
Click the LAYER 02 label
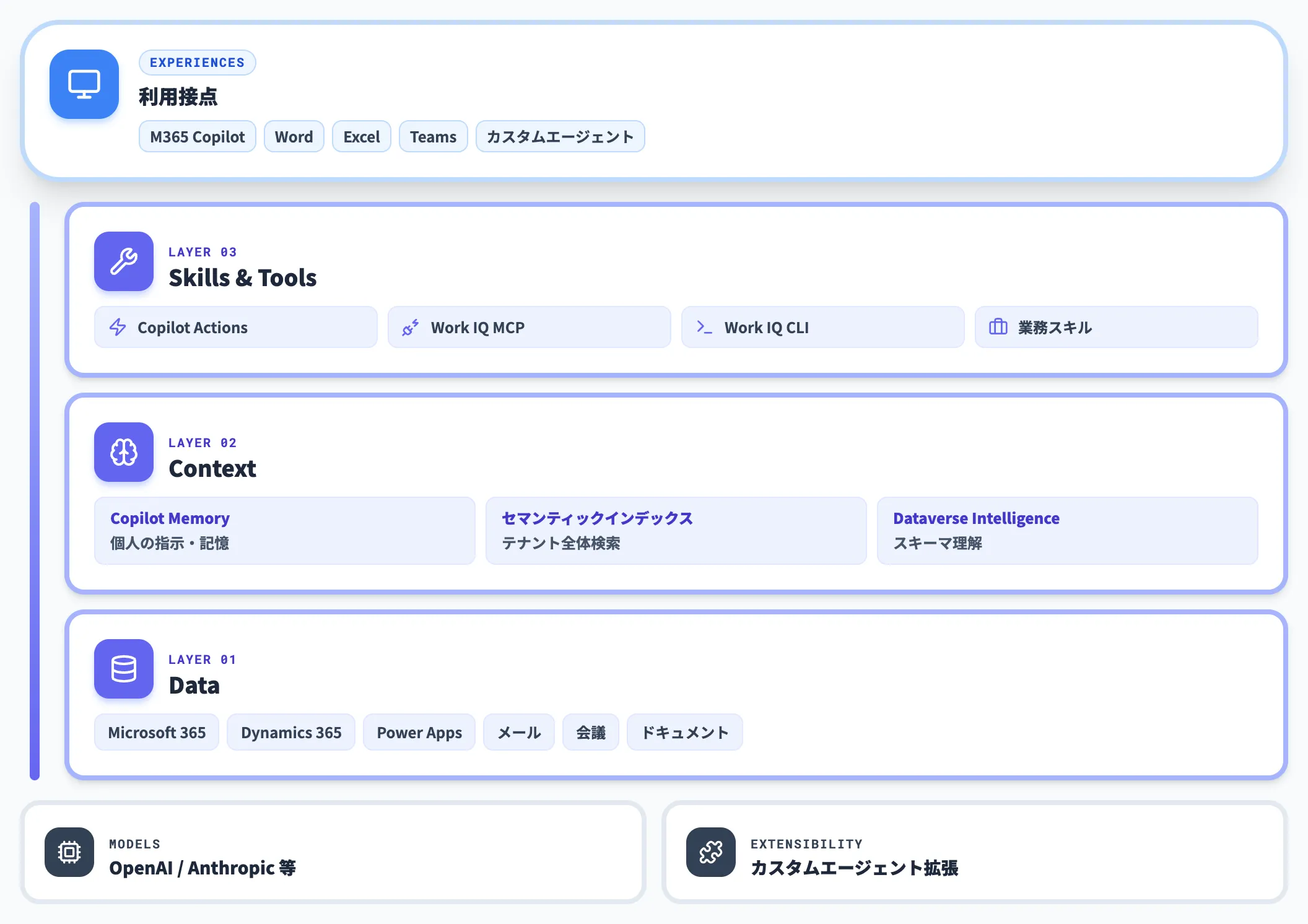pos(203,443)
